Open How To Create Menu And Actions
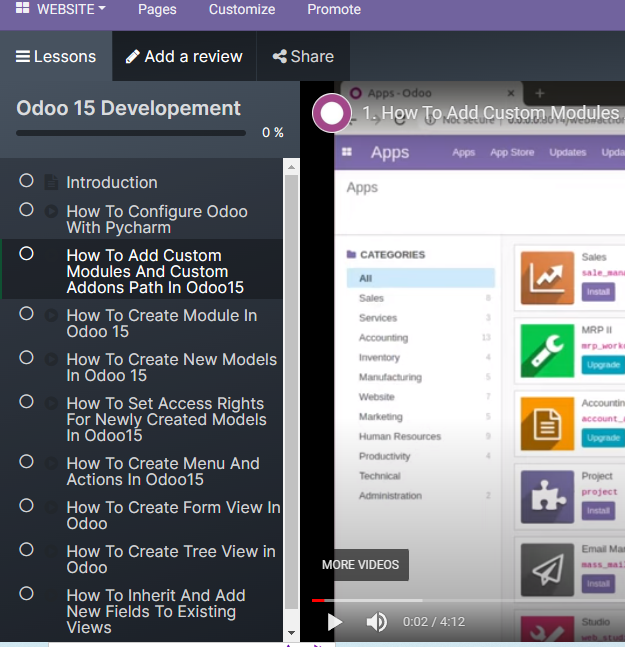Screen dimensions: 625x647 coord(163,471)
